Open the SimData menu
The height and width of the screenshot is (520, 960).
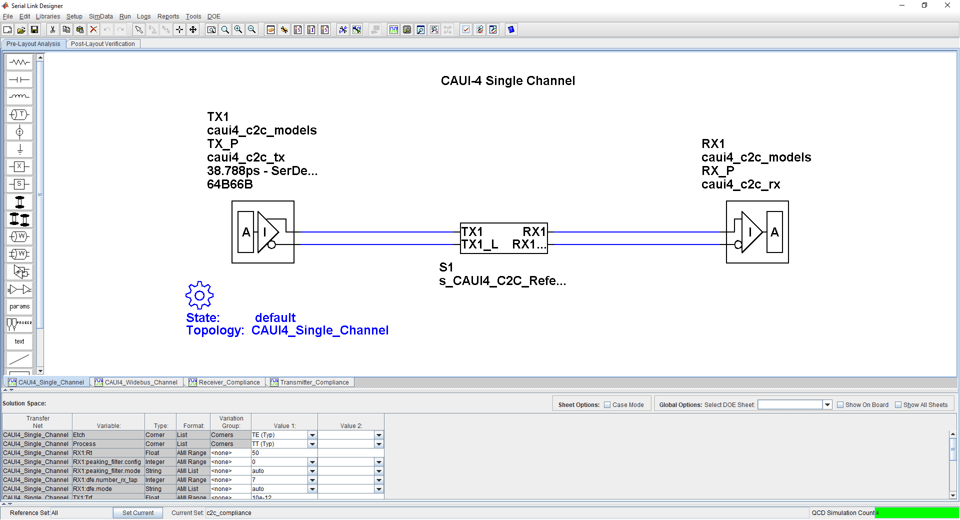[101, 17]
